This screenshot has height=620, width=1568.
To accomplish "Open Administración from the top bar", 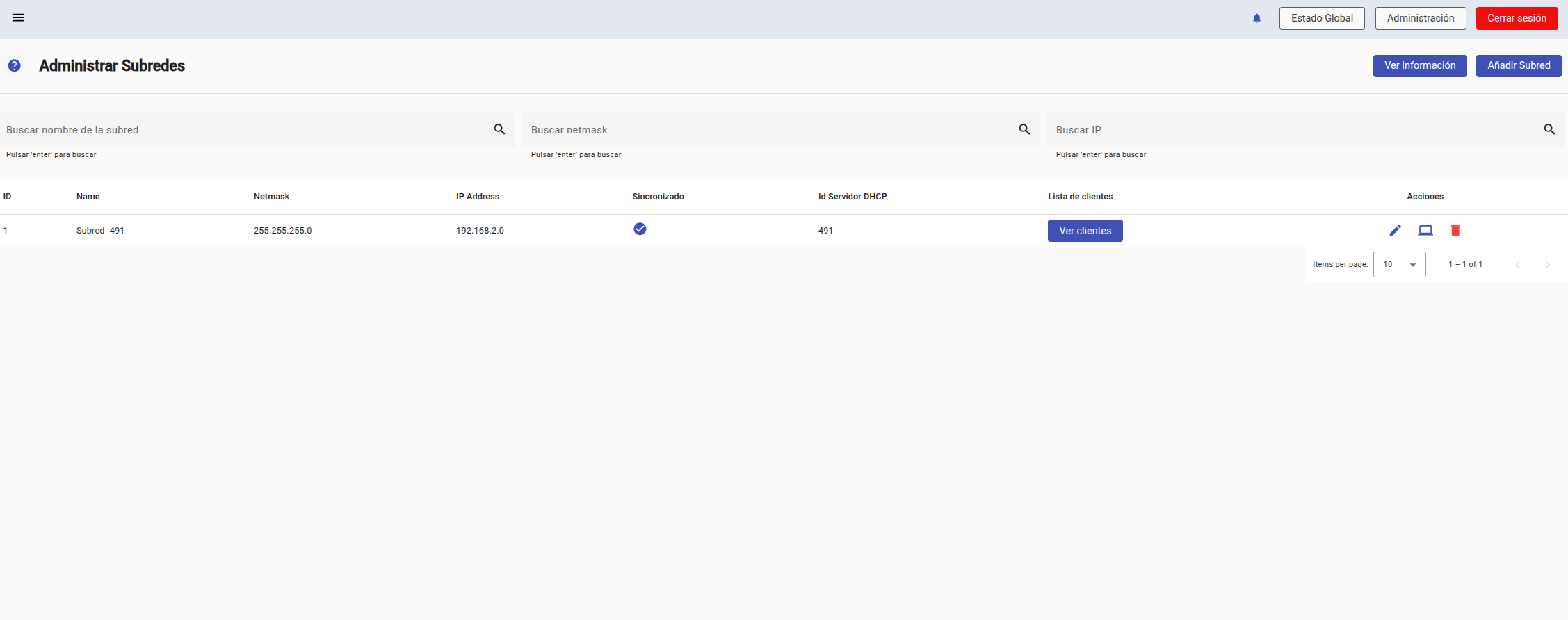I will click(x=1421, y=19).
